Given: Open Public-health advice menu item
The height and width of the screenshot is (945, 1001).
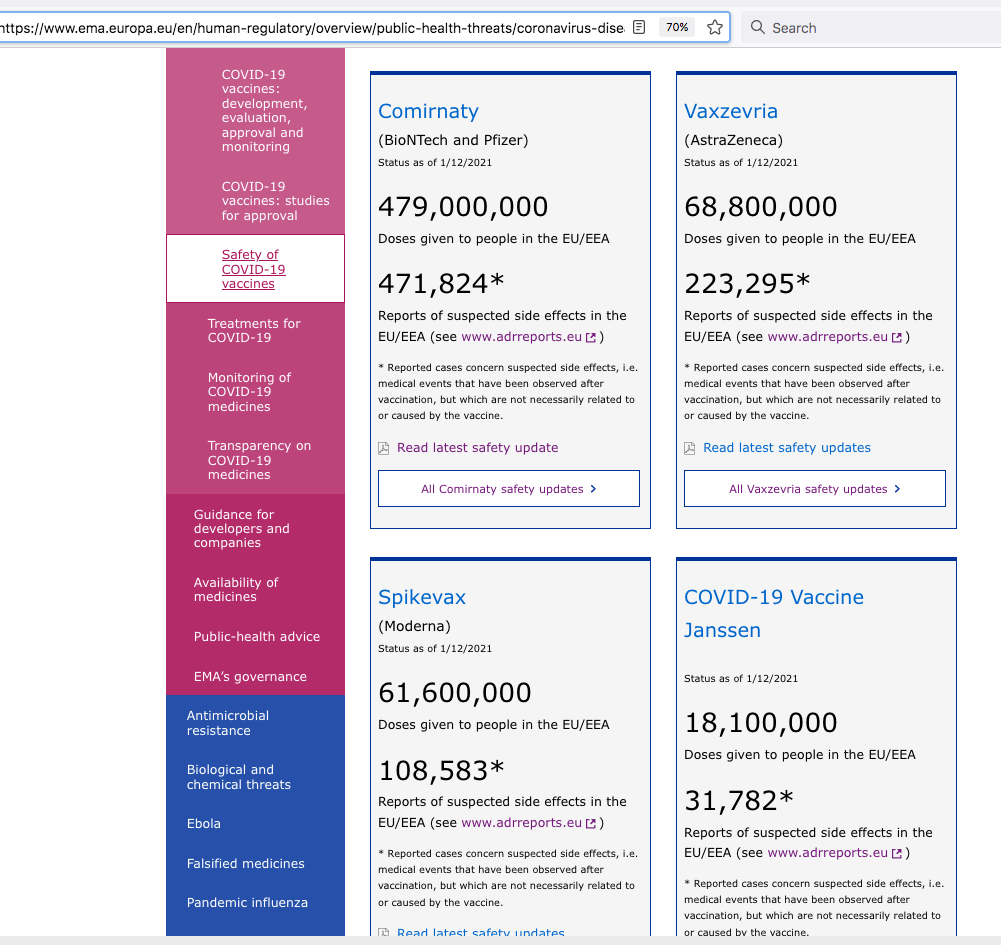Looking at the screenshot, I should [x=257, y=637].
